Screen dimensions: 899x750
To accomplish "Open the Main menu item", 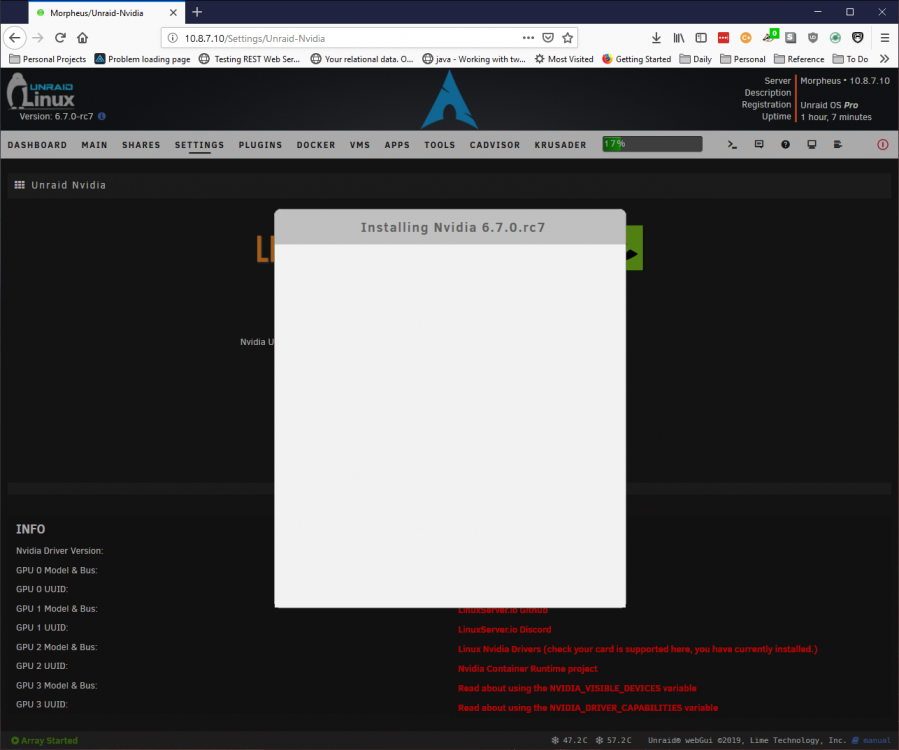I will click(x=95, y=145).
